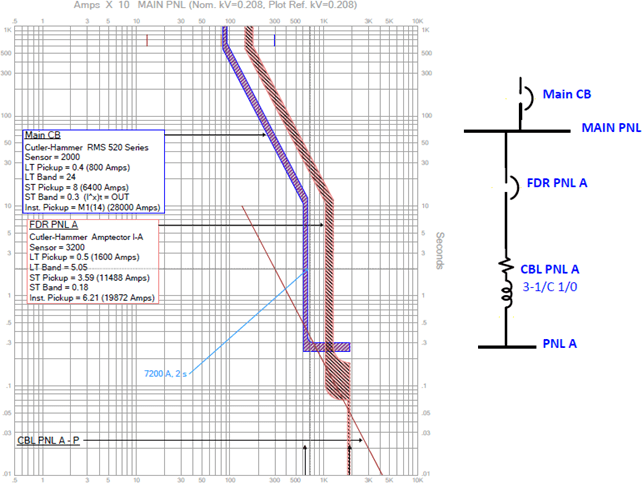This screenshot has width=643, height=483.
Task: Click the '7200 A, 2 s' annotation
Action: tap(165, 374)
